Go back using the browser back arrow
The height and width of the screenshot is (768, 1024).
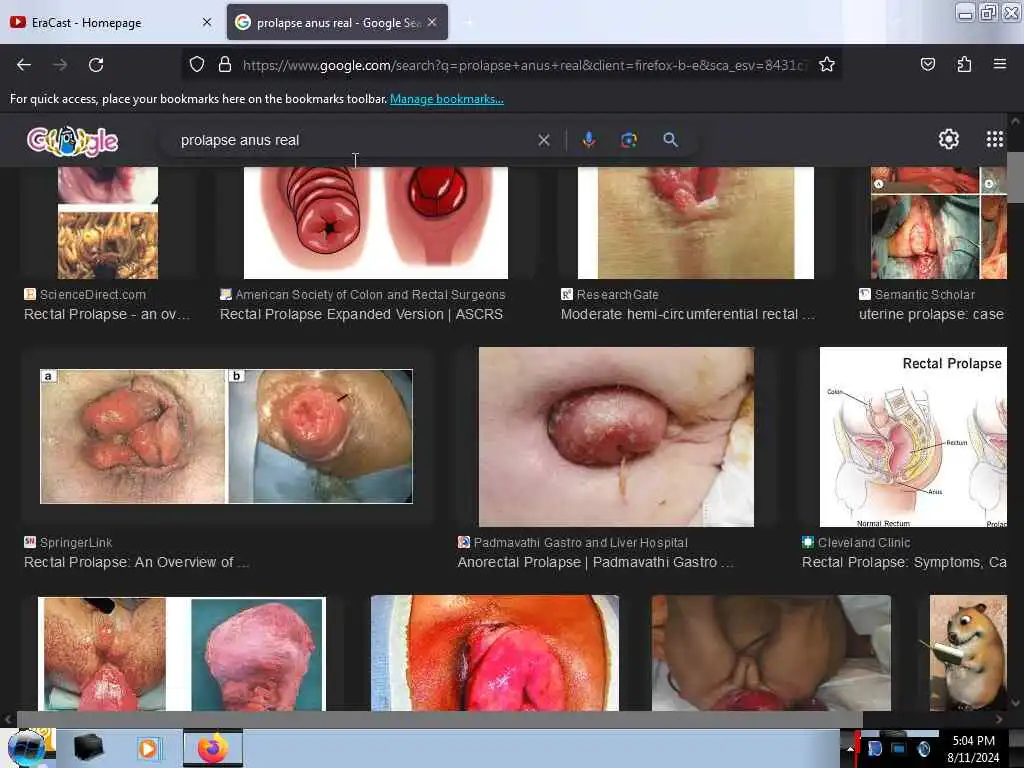coord(24,65)
